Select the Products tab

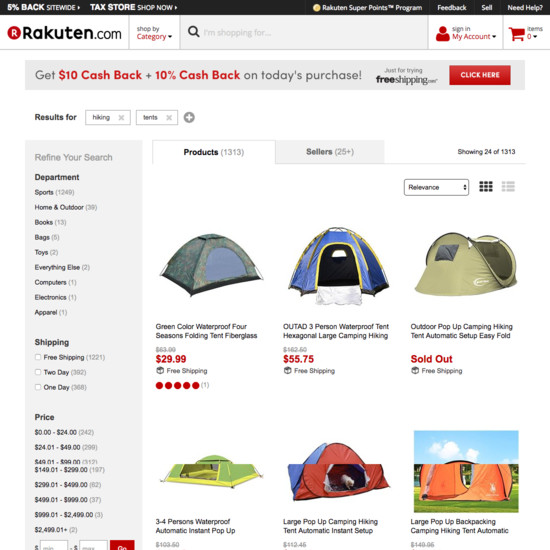click(214, 152)
